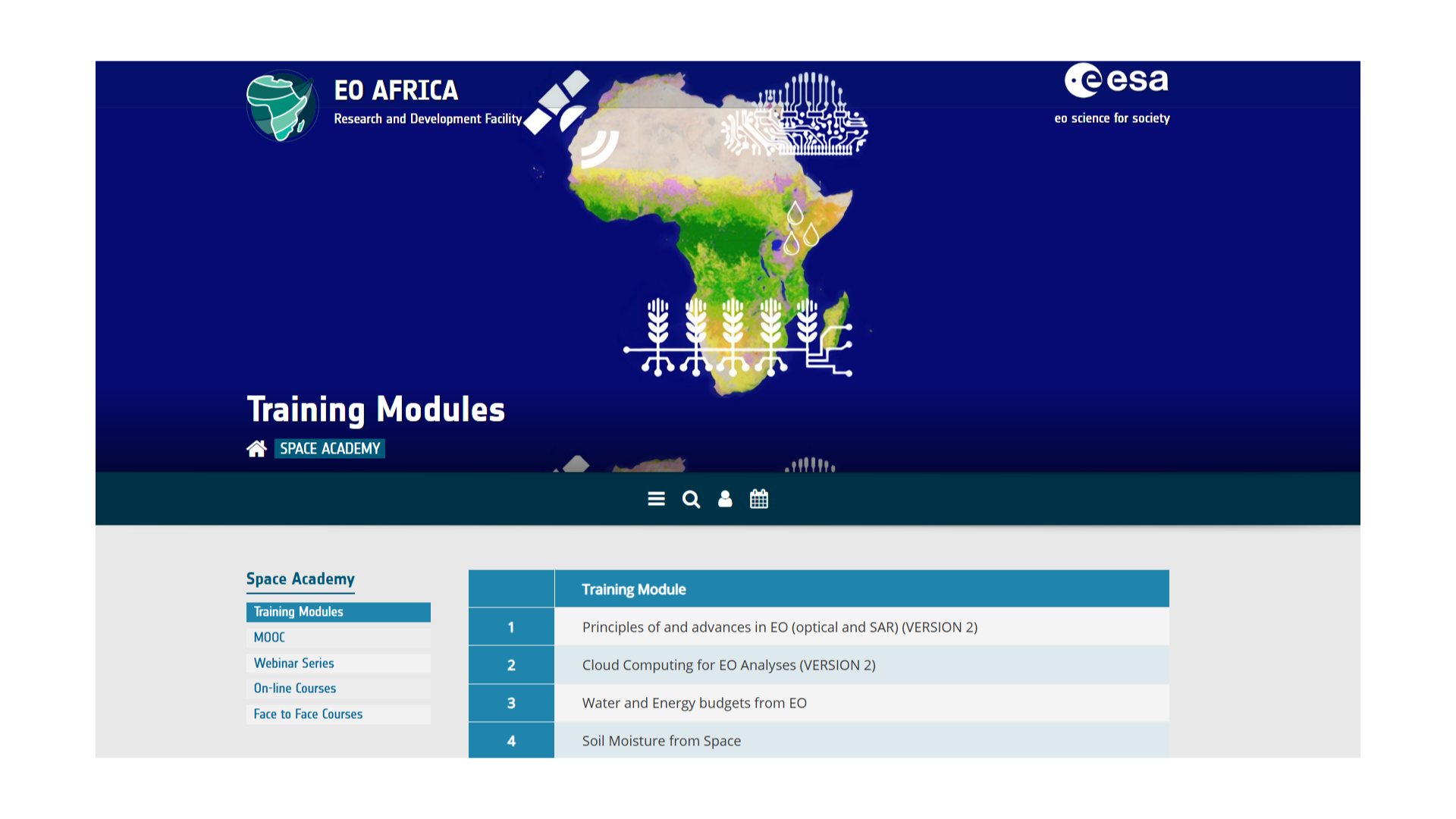Screen dimensions: 1456x819
Task: Open the SPACE ACADEMY breadcrumb
Action: [x=330, y=448]
